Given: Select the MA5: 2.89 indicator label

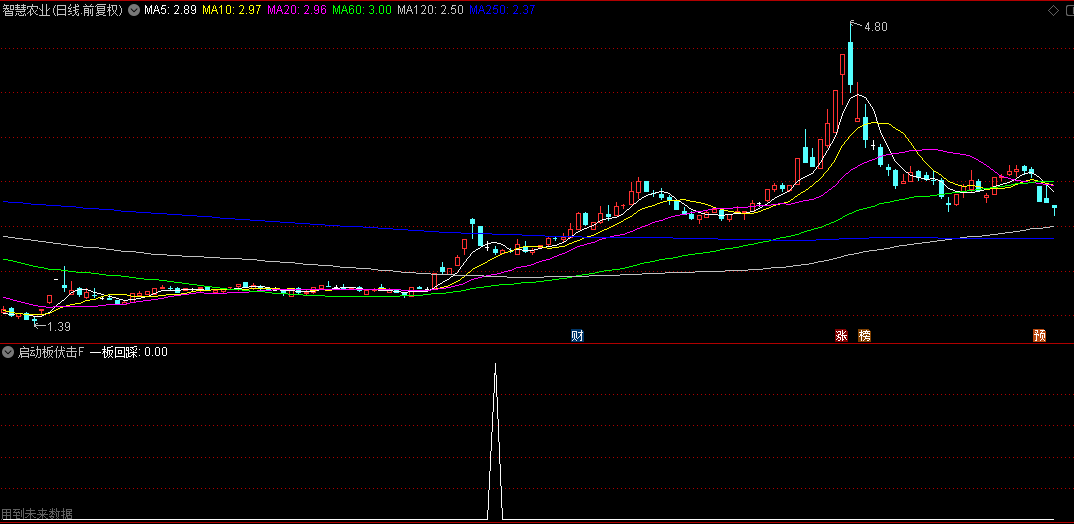Looking at the screenshot, I should 171,10.
